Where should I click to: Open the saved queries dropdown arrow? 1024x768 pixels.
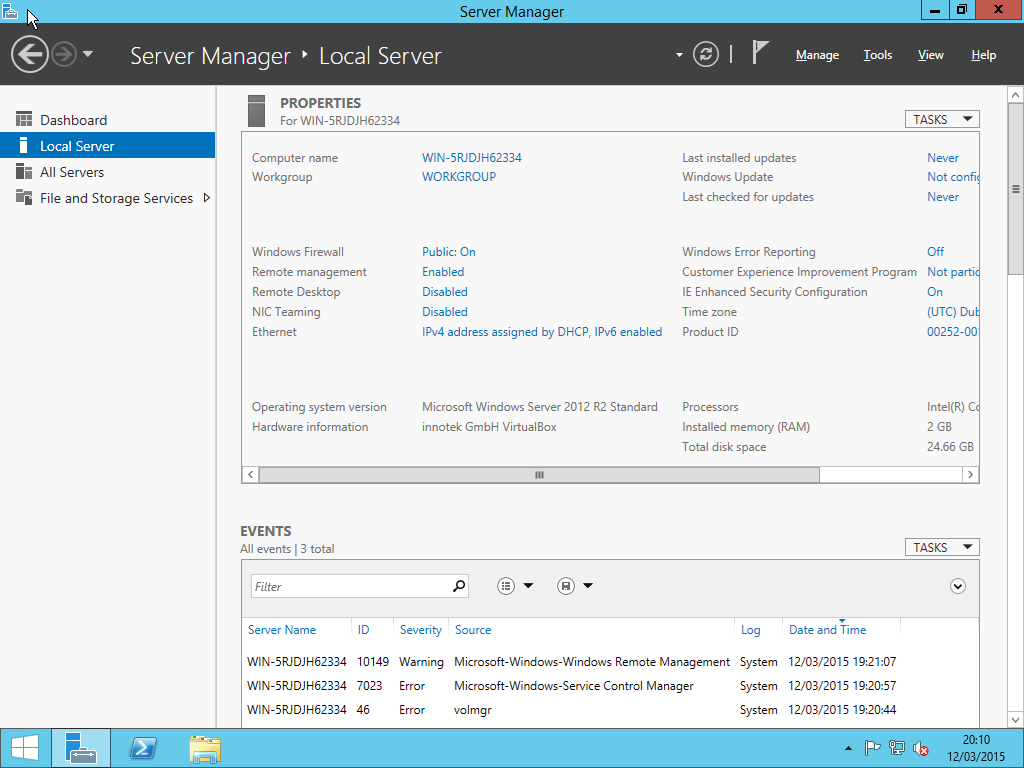pyautogui.click(x=588, y=586)
